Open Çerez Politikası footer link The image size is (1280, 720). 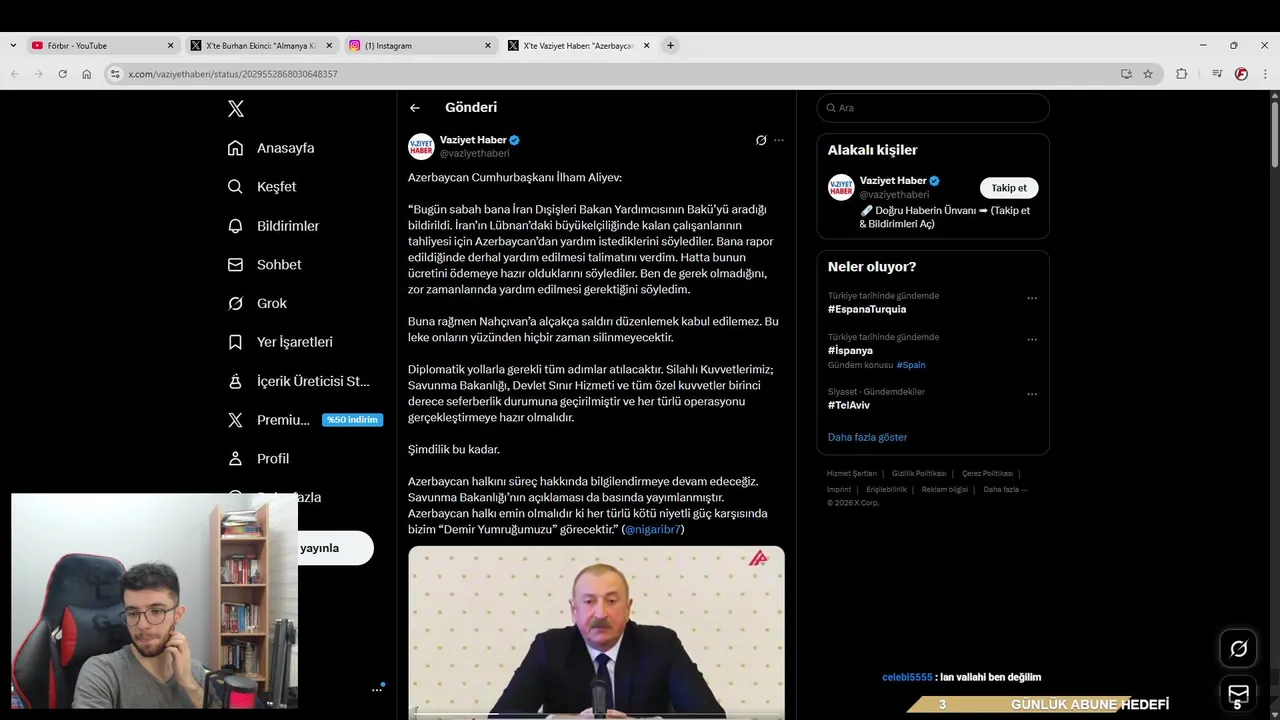pyautogui.click(x=987, y=473)
